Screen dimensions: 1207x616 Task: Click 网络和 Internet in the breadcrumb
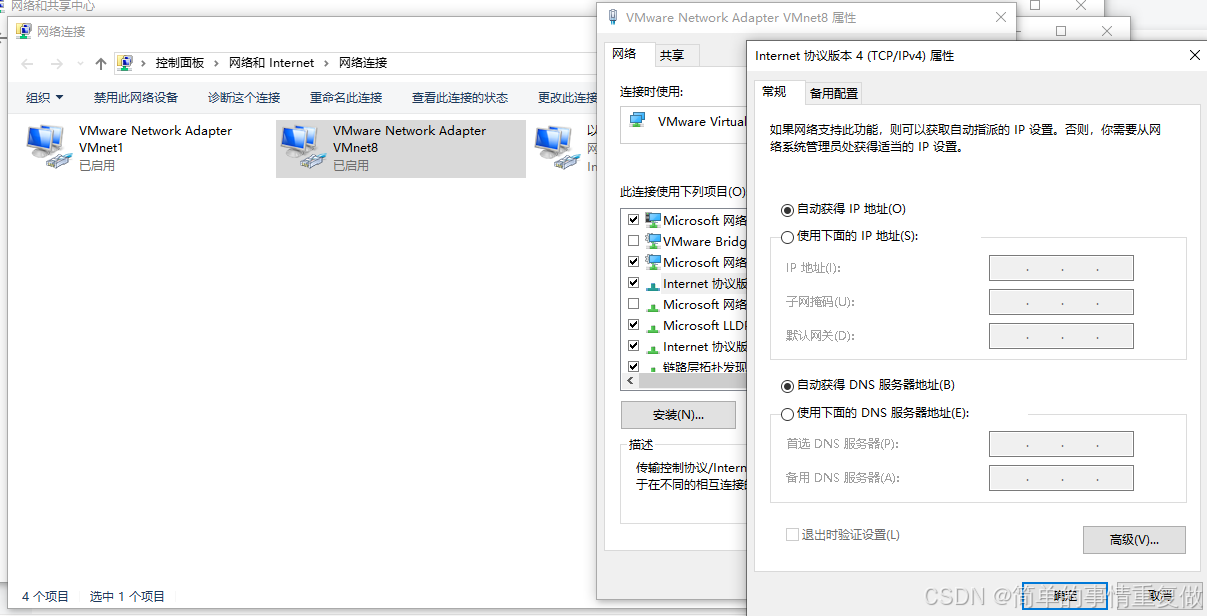click(x=272, y=63)
